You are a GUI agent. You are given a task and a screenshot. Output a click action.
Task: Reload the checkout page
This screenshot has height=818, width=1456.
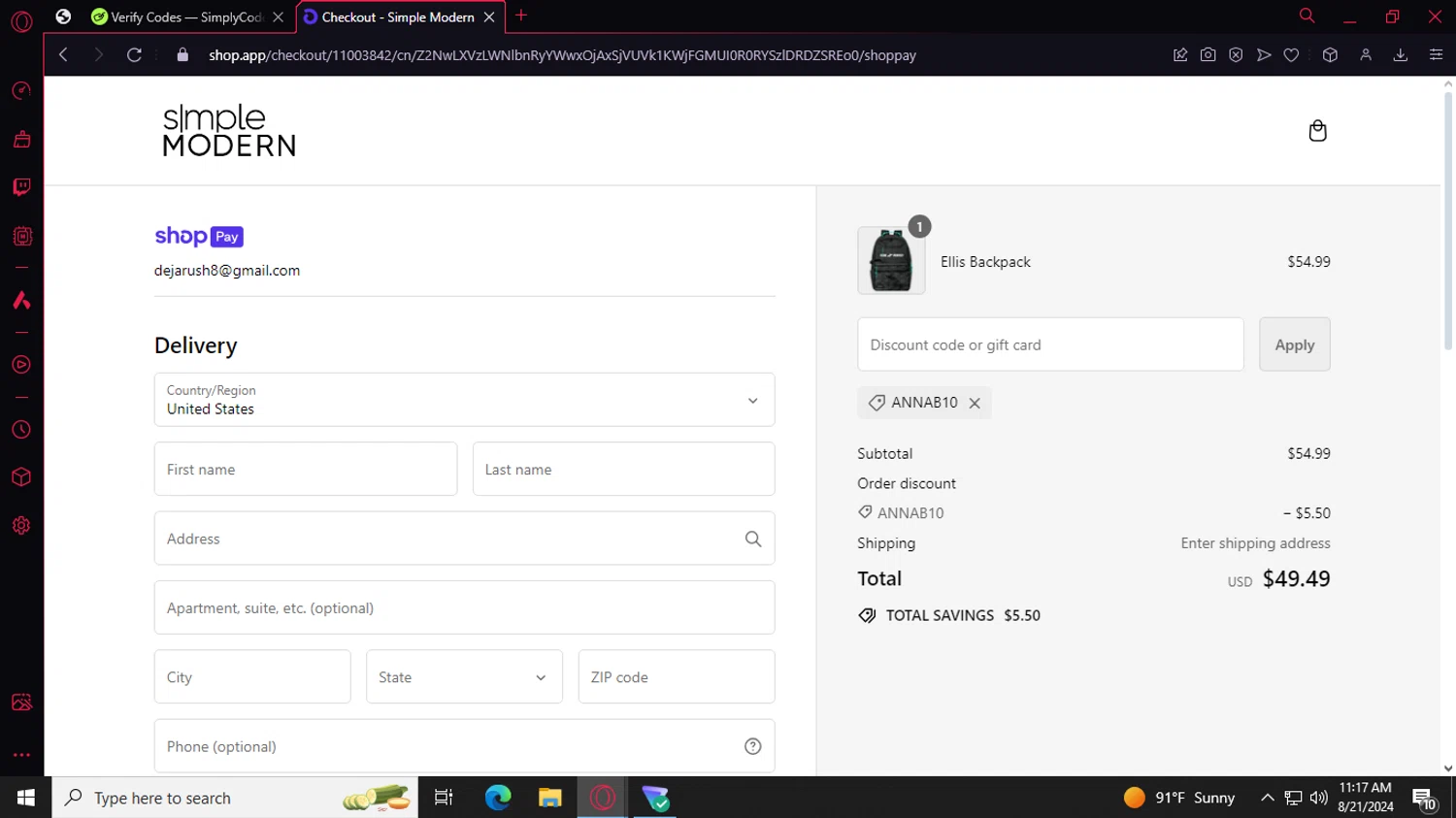point(134,55)
